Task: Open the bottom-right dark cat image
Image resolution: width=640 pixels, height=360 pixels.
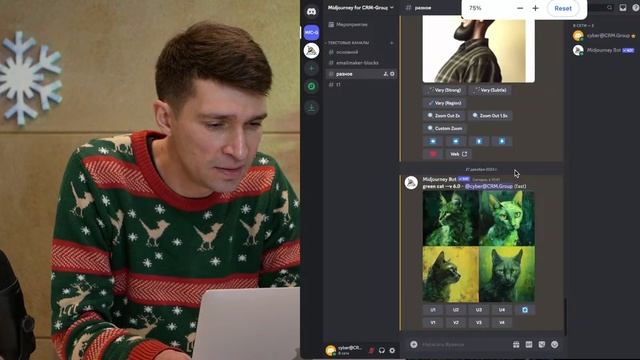Action: click(x=507, y=274)
